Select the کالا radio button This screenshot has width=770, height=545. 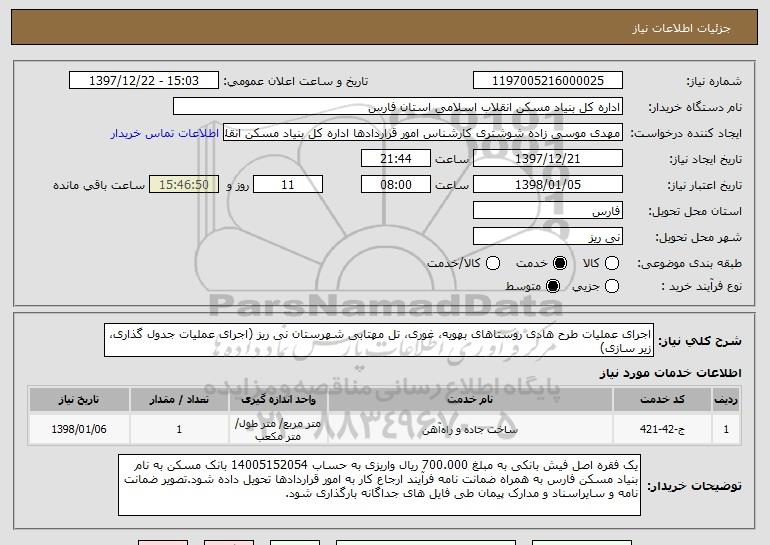click(612, 263)
